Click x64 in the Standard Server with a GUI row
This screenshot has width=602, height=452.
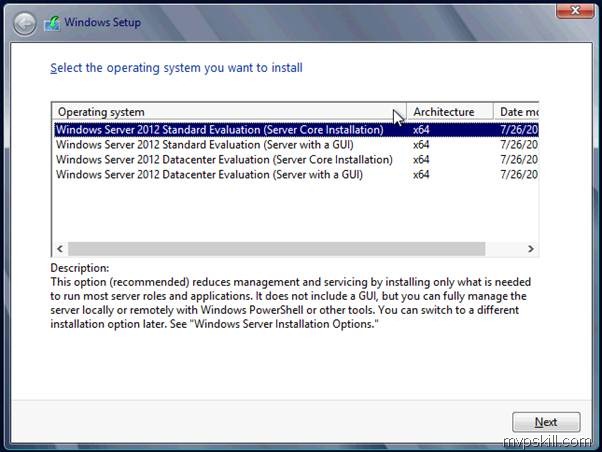pyautogui.click(x=421, y=145)
